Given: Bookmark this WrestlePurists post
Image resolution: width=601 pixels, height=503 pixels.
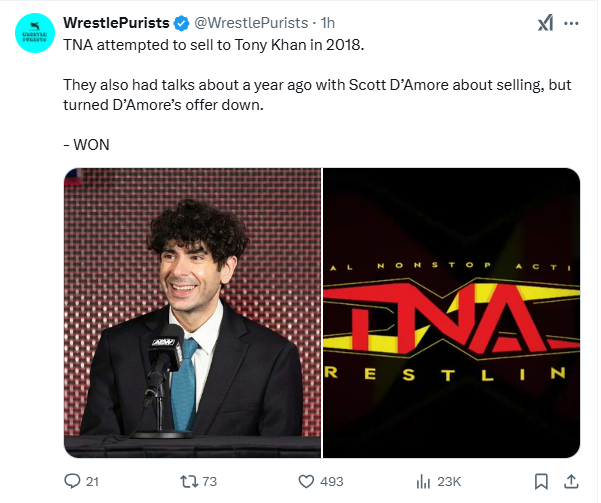Looking at the screenshot, I should tap(541, 481).
